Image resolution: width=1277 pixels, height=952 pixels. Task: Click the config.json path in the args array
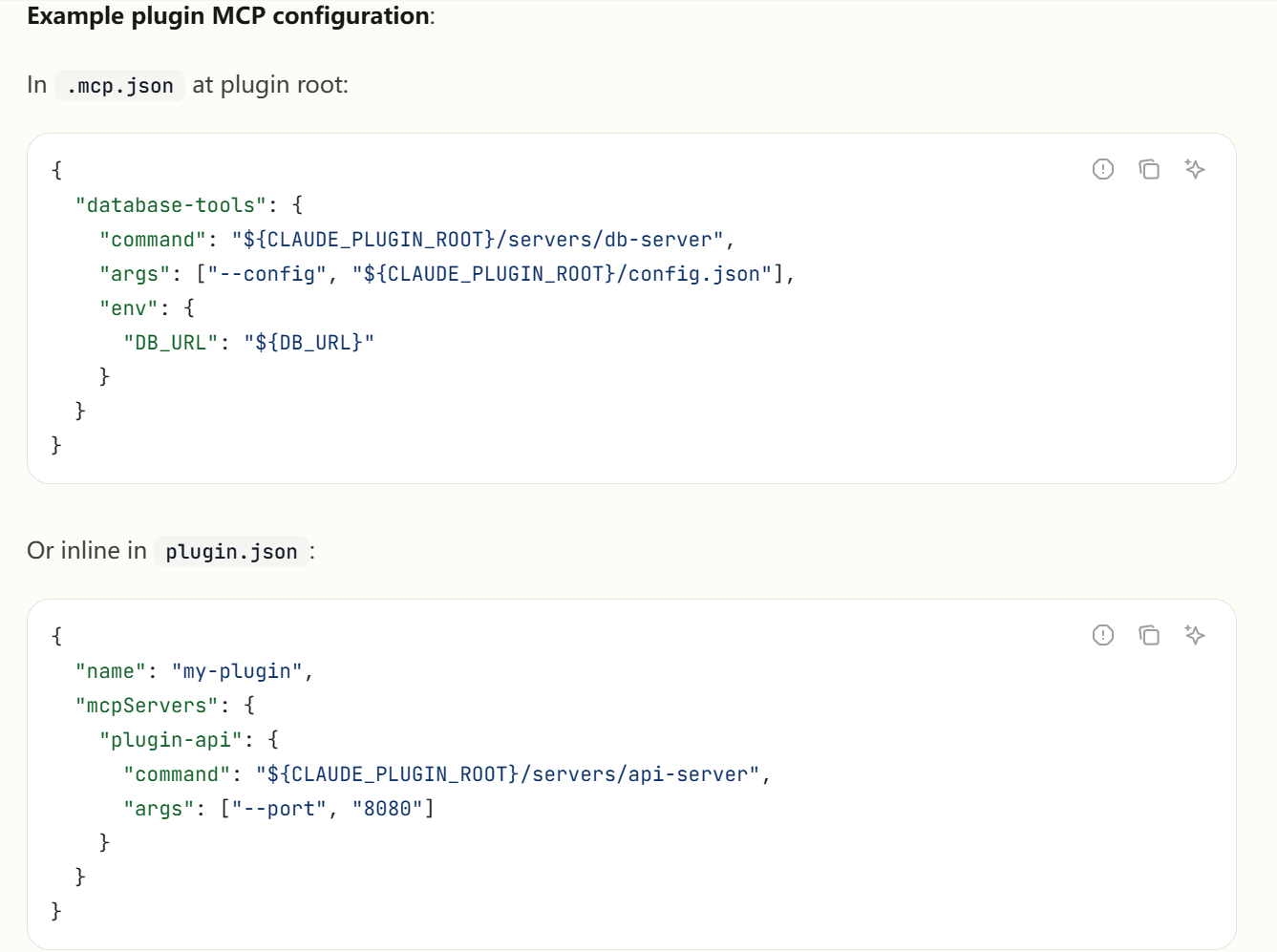(x=561, y=274)
